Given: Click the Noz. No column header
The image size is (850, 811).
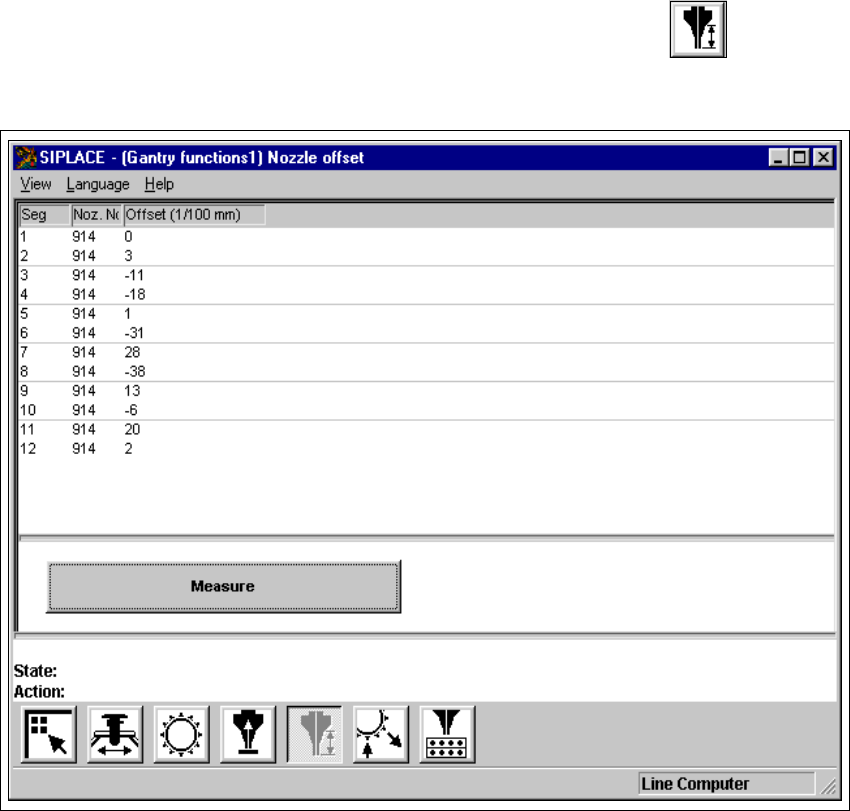Looking at the screenshot, I should pos(96,215).
